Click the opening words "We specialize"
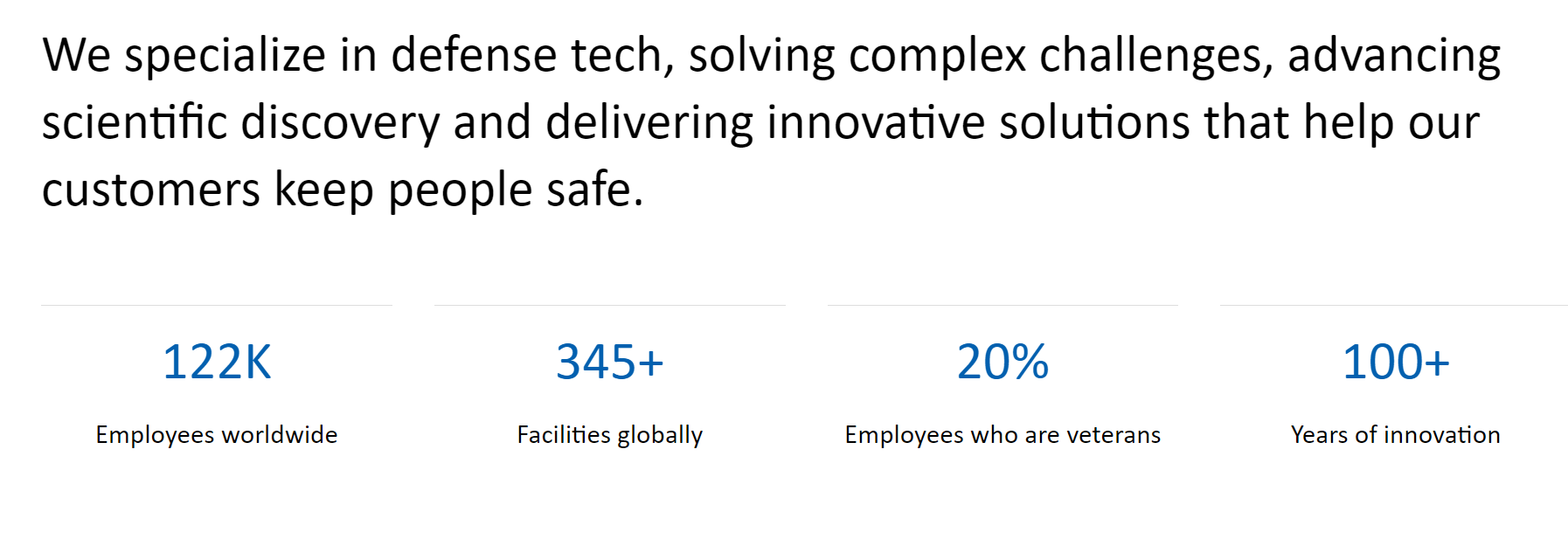Screen dimensions: 1568x553 coord(184,55)
